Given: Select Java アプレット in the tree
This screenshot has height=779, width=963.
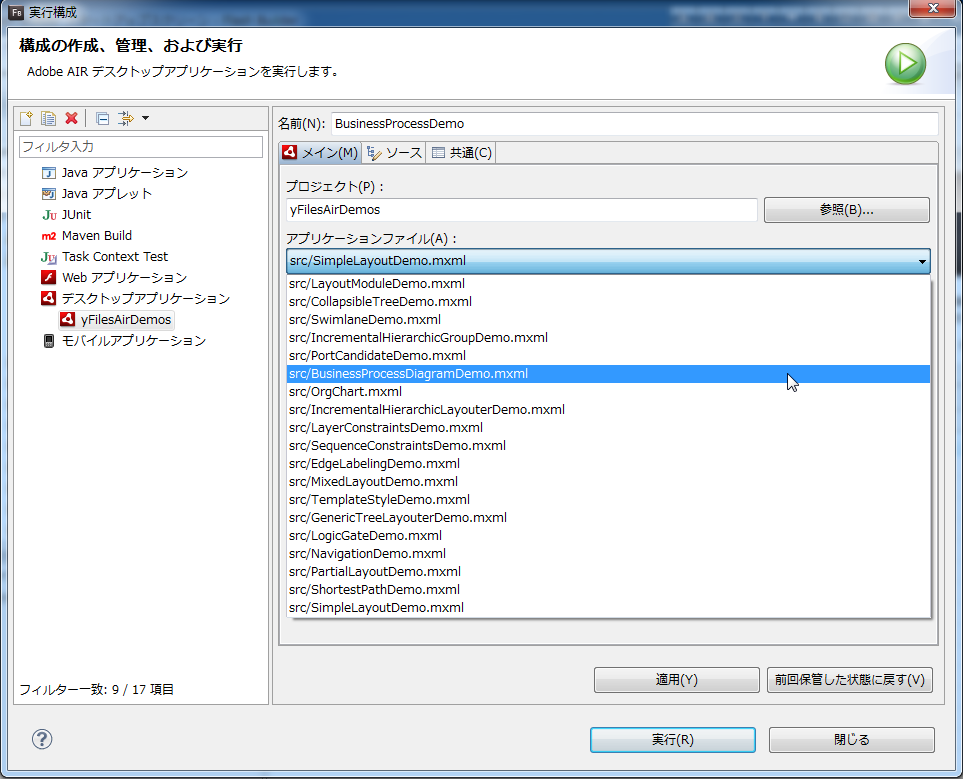Looking at the screenshot, I should click(x=96, y=194).
